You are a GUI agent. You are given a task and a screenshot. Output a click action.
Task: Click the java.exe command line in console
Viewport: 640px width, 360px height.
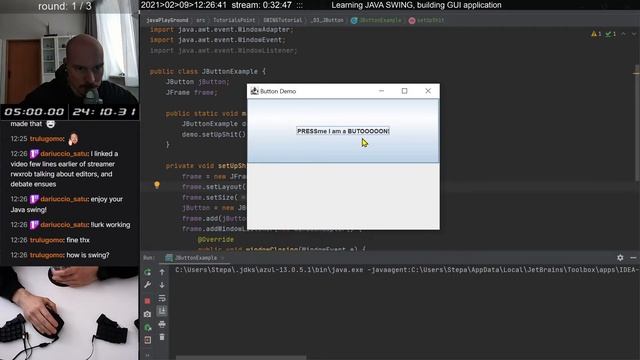pyautogui.click(x=407, y=270)
